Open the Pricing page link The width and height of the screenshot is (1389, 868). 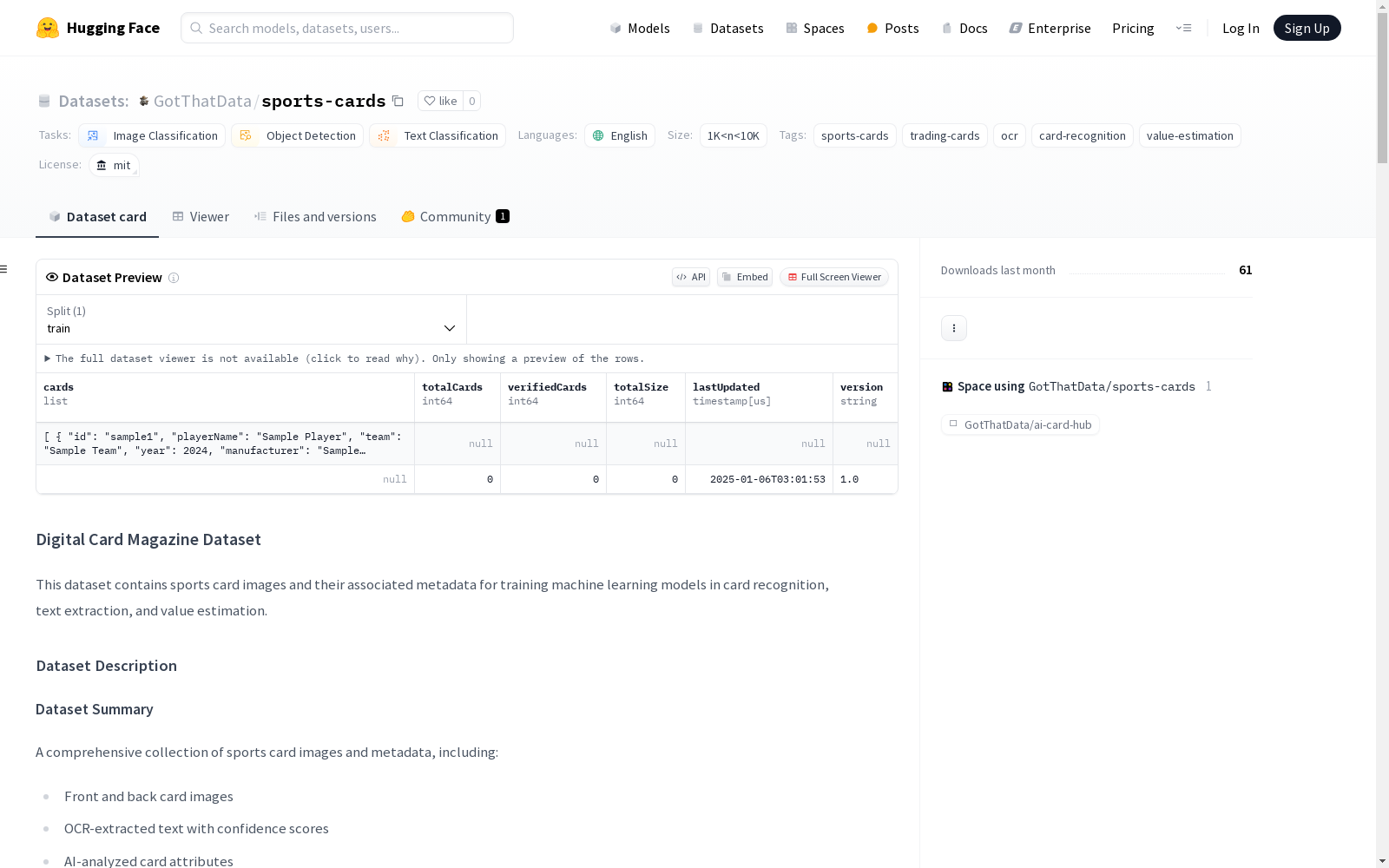(x=1133, y=28)
